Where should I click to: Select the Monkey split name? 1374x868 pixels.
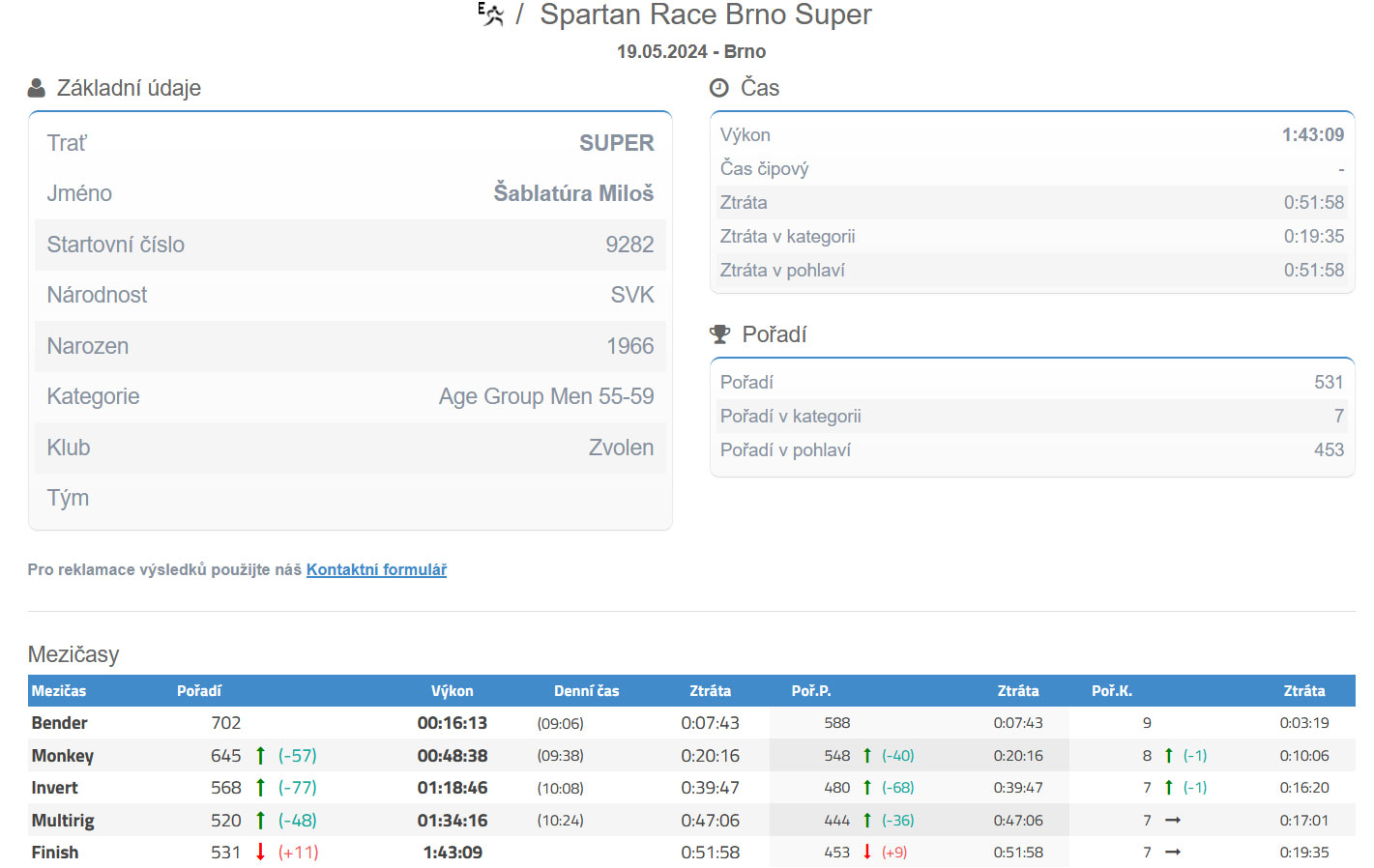63,756
